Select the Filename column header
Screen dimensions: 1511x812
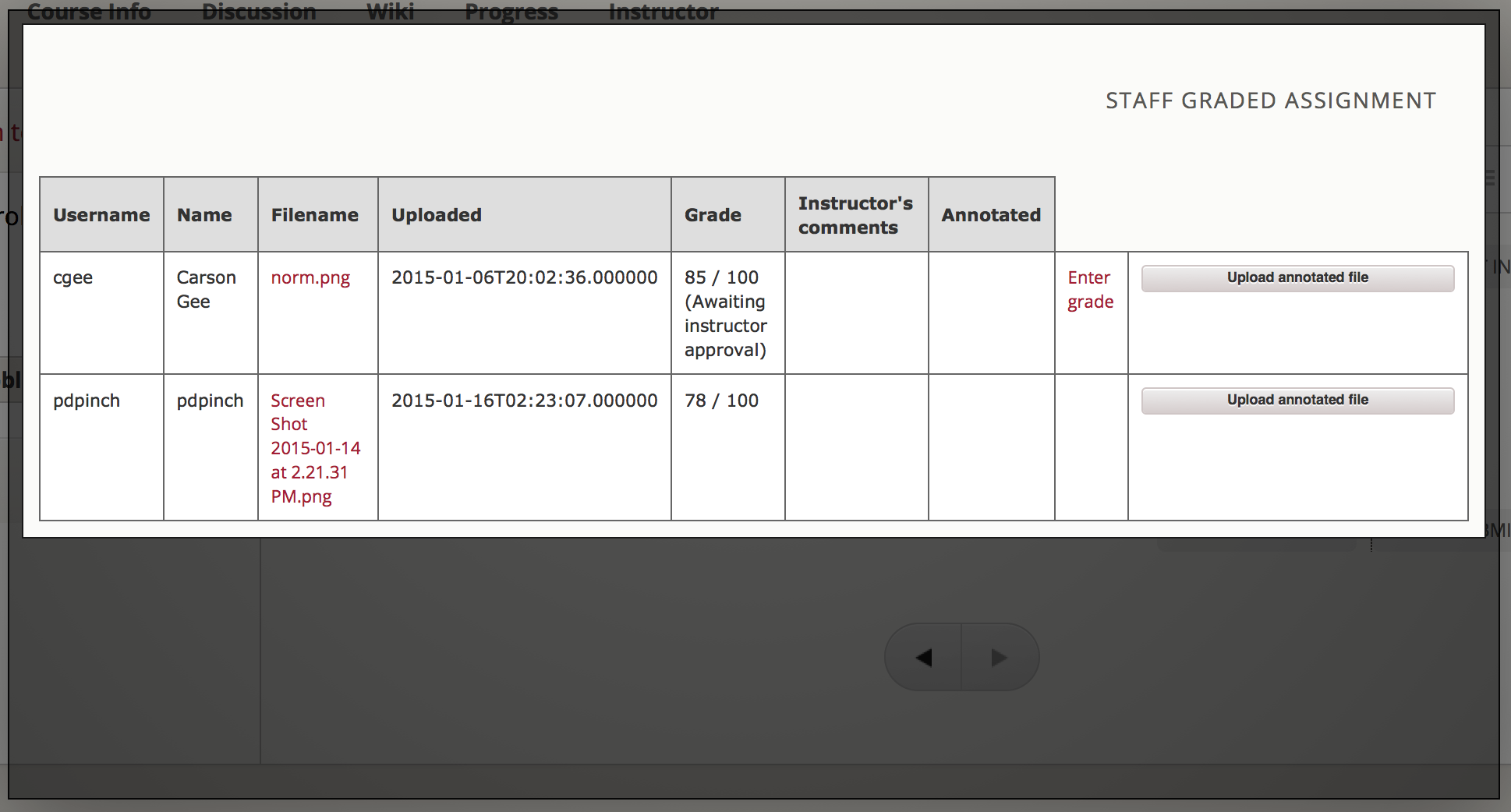click(x=318, y=215)
